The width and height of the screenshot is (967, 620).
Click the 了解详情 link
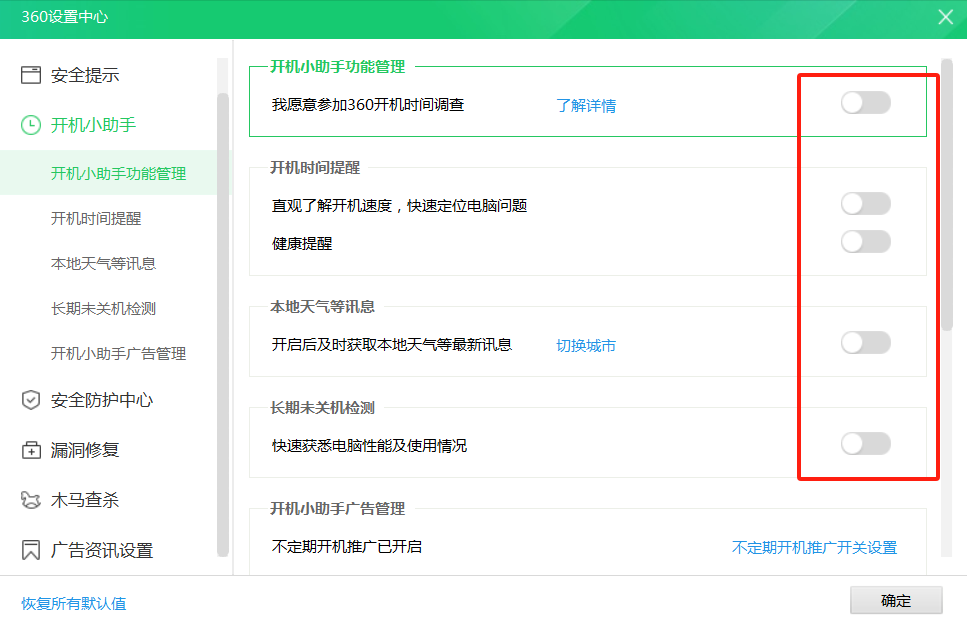[586, 105]
